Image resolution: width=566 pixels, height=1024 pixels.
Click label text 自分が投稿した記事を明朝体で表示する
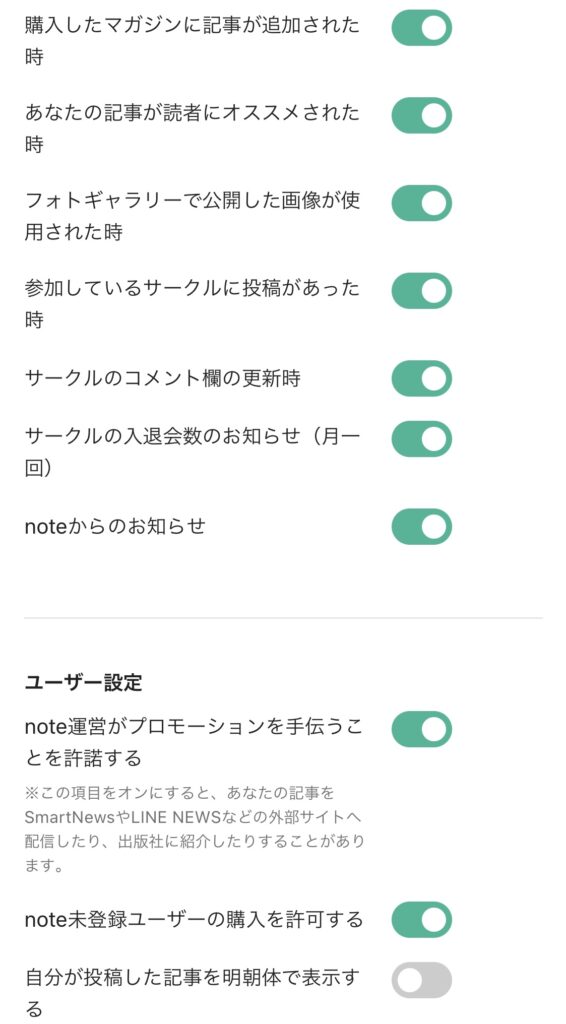(192, 993)
